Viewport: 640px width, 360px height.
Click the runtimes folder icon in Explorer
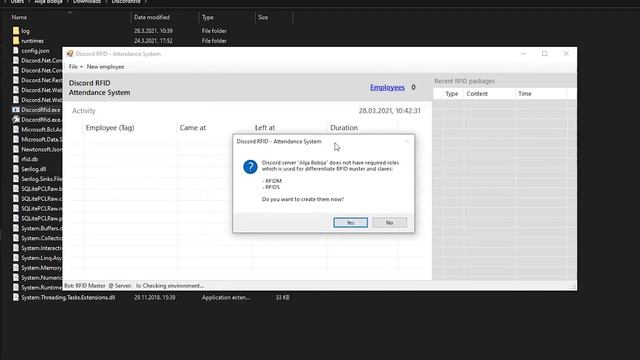[x=16, y=41]
